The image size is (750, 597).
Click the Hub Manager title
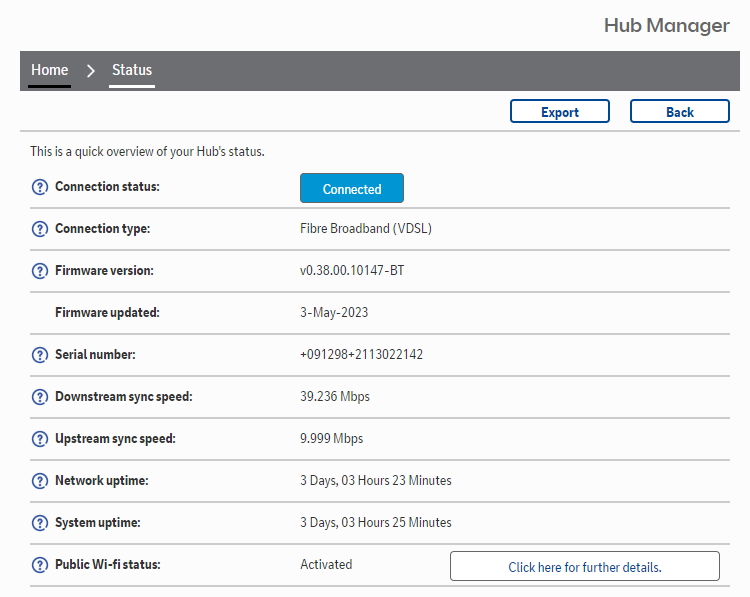pyautogui.click(x=666, y=25)
